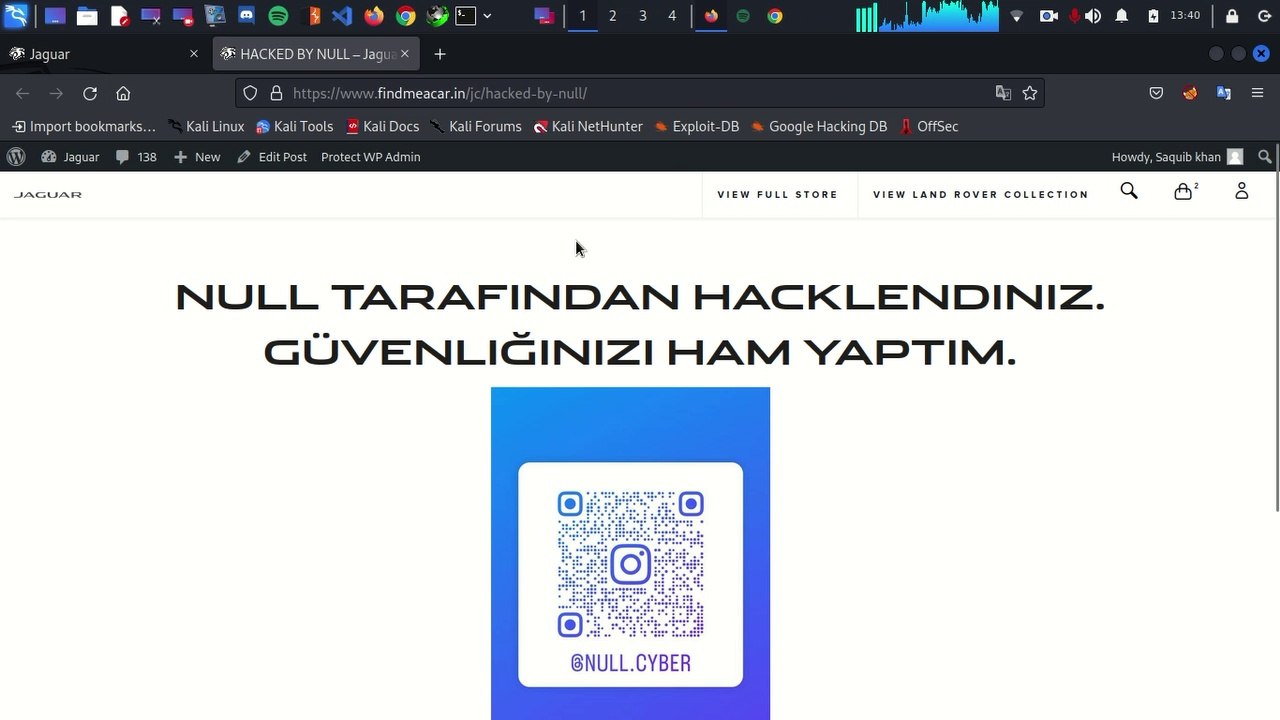View site security padlock info
This screenshot has height=720, width=1280.
pos(275,93)
